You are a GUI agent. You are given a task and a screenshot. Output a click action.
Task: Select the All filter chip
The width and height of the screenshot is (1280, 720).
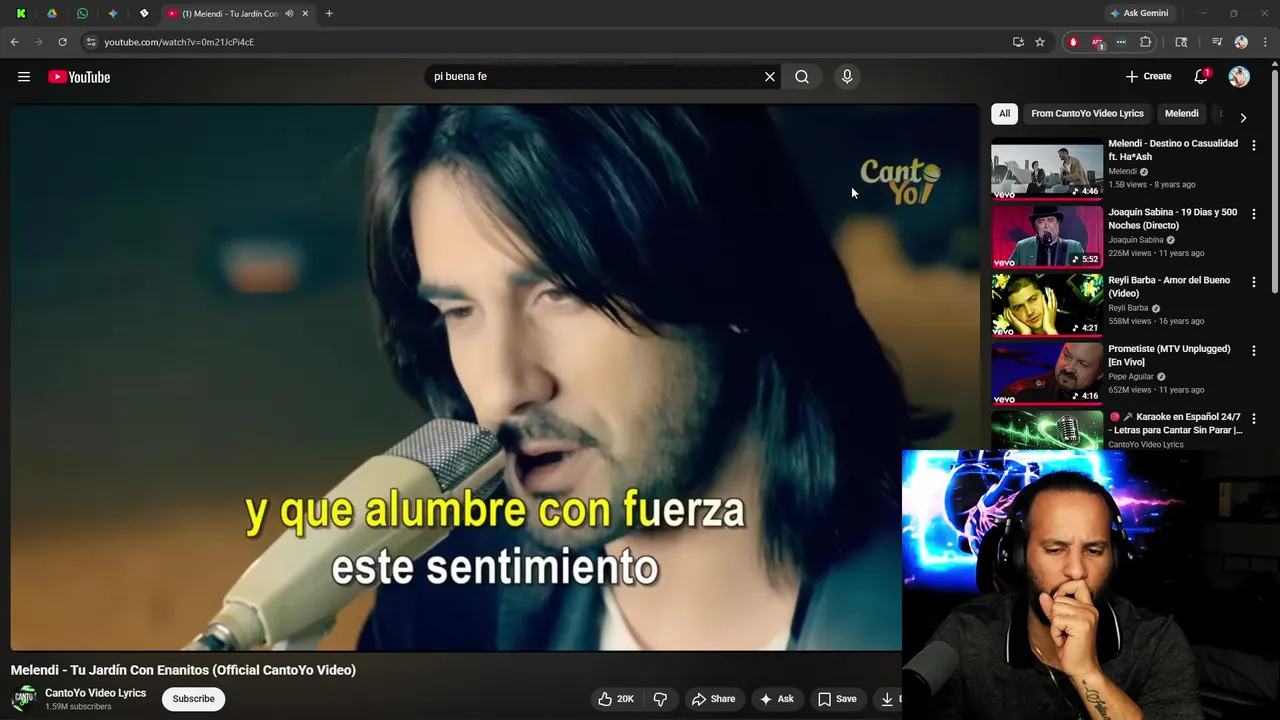pos(1004,114)
